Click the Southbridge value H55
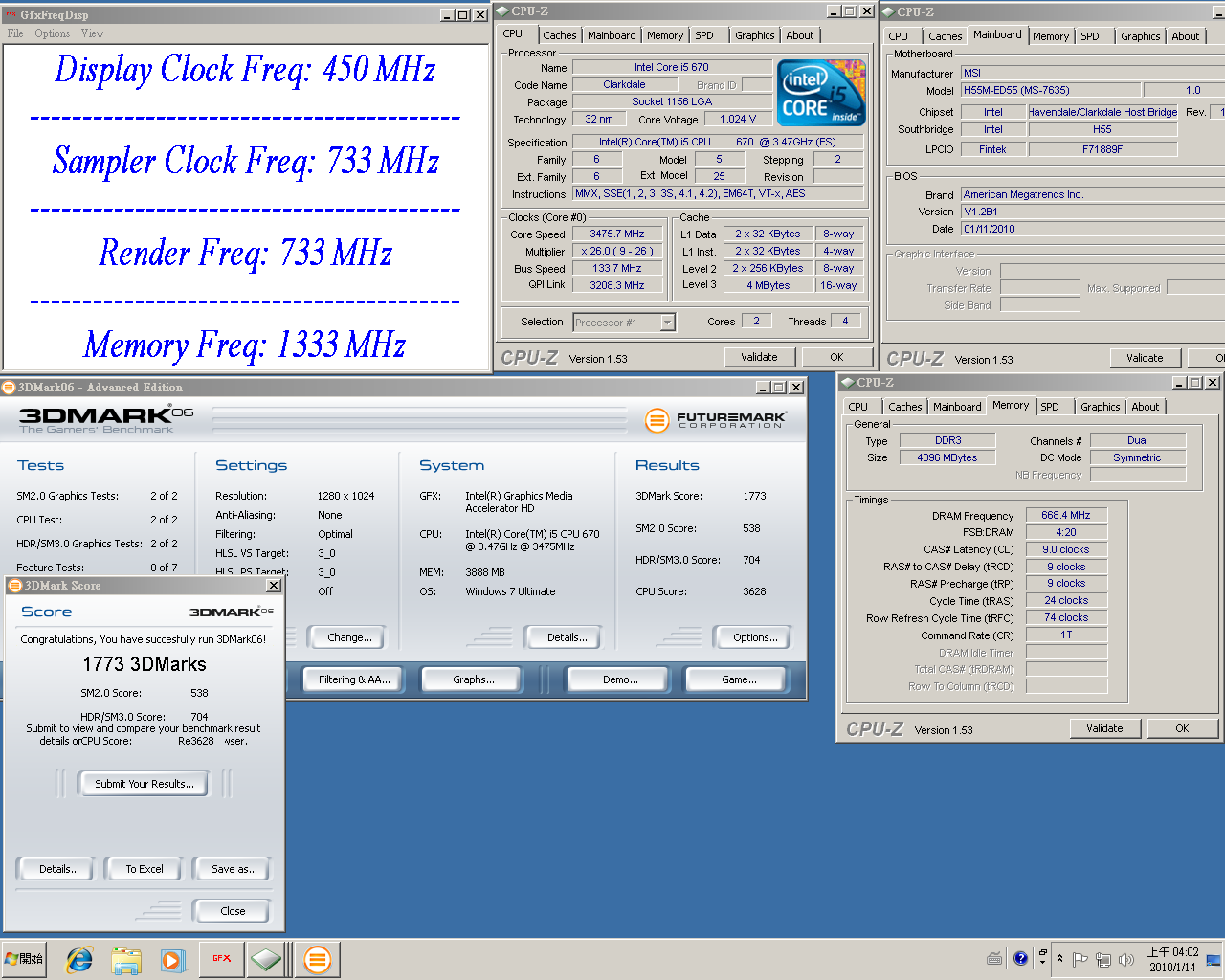 tap(1102, 129)
